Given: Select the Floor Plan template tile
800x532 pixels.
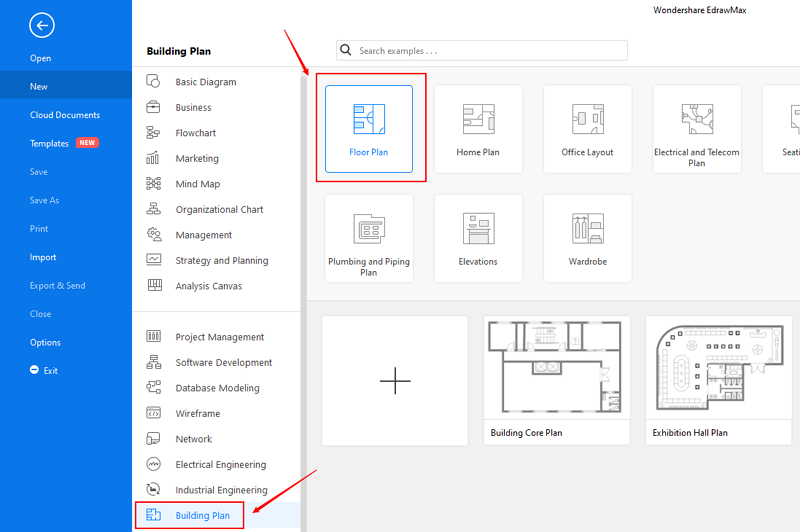Looking at the screenshot, I should pos(369,129).
